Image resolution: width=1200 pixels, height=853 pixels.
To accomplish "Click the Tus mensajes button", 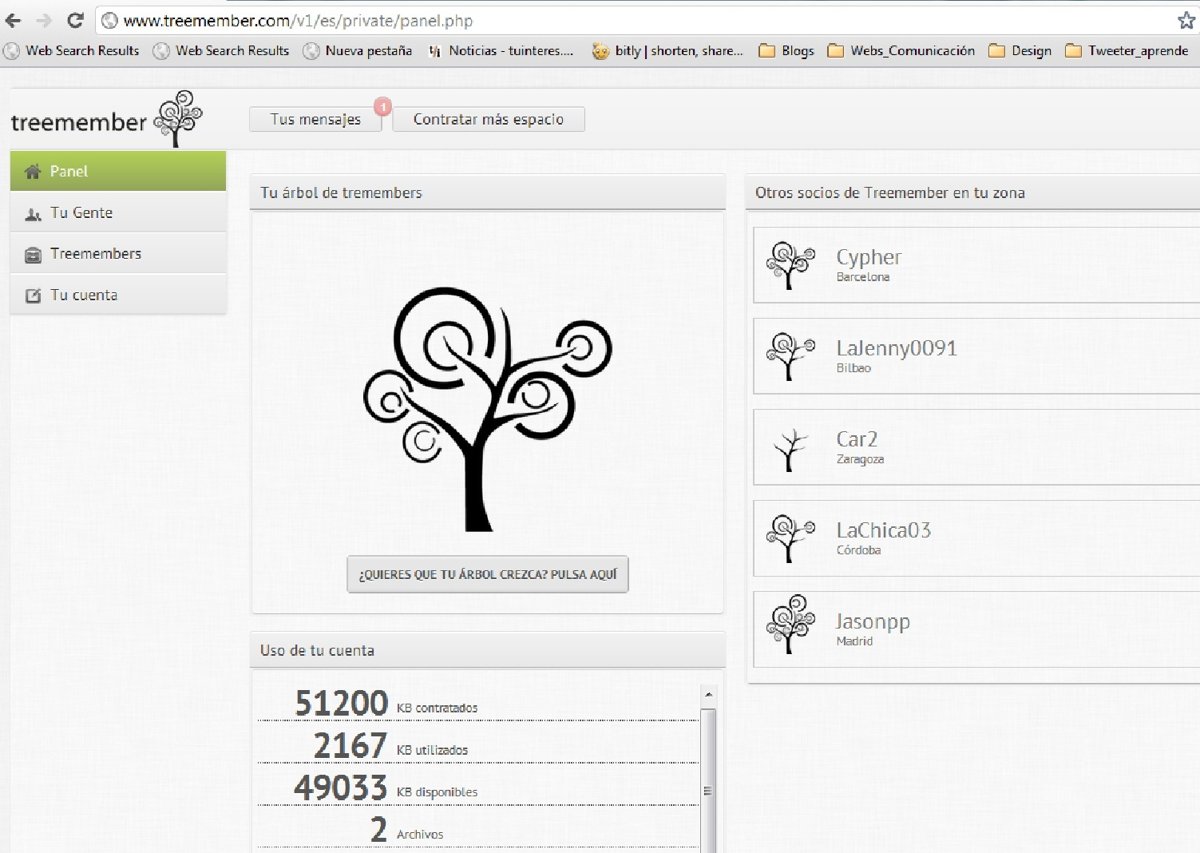I will (315, 120).
